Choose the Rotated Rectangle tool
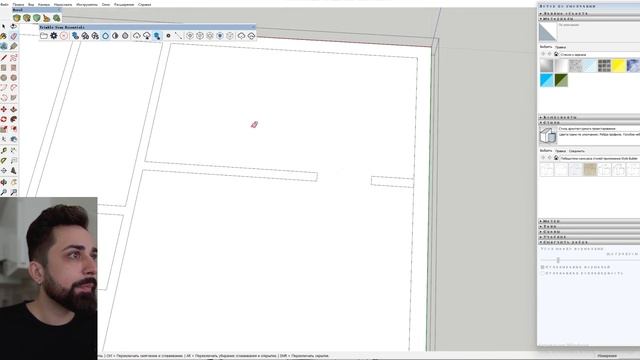Image resolution: width=640 pixels, height=360 pixels. [13, 67]
